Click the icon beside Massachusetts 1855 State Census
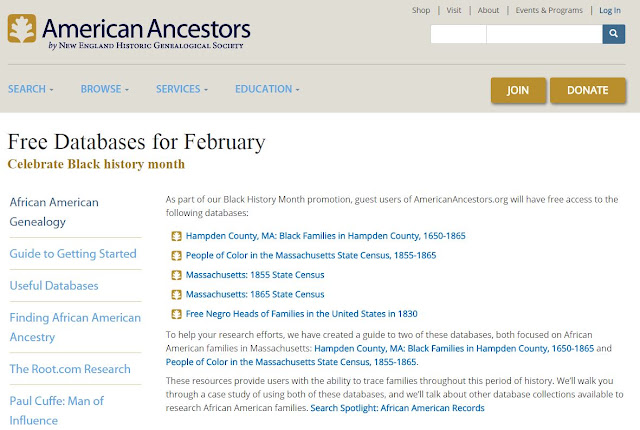The image size is (640, 430). click(x=176, y=275)
